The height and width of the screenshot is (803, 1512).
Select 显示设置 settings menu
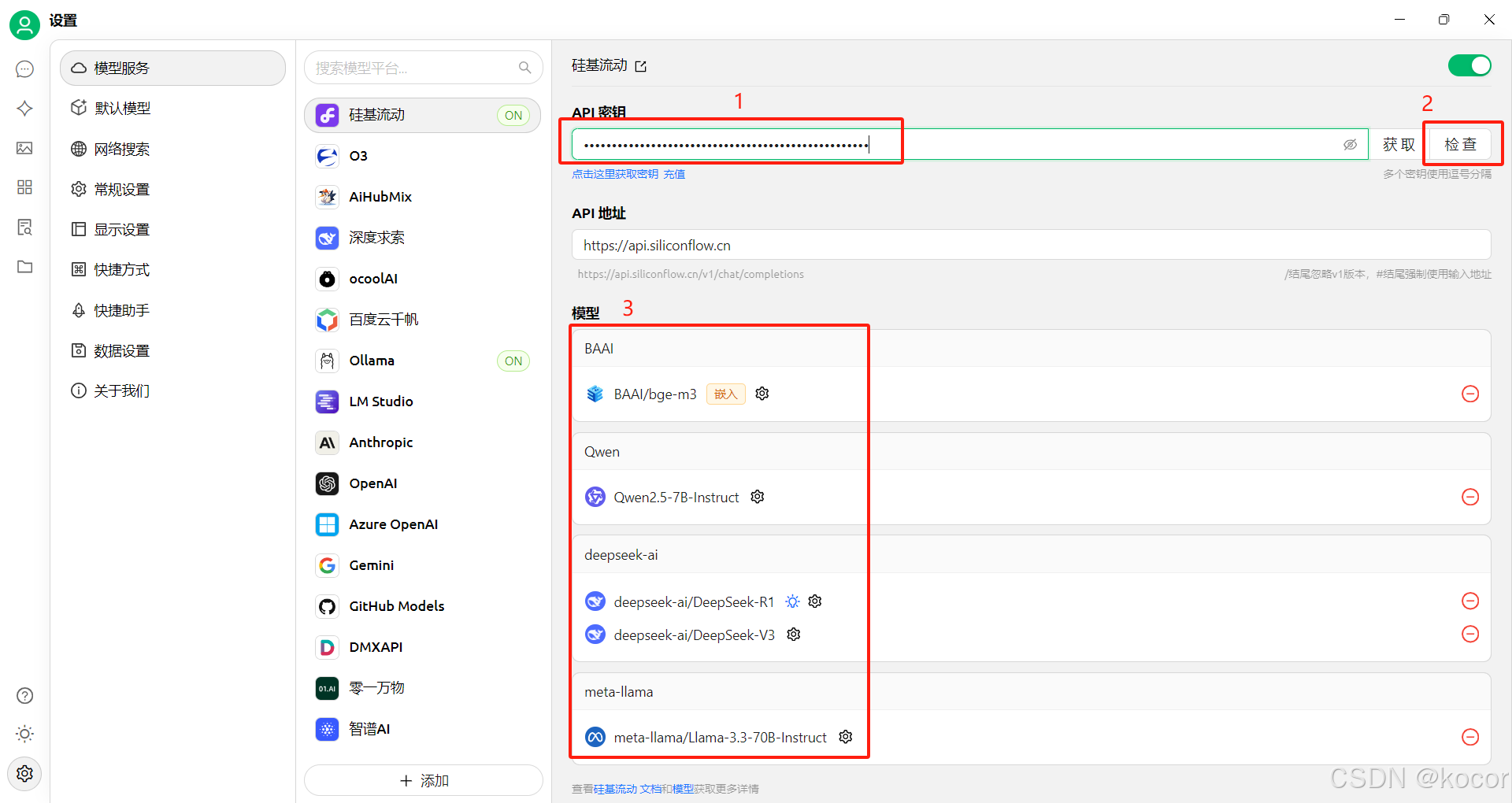point(172,229)
